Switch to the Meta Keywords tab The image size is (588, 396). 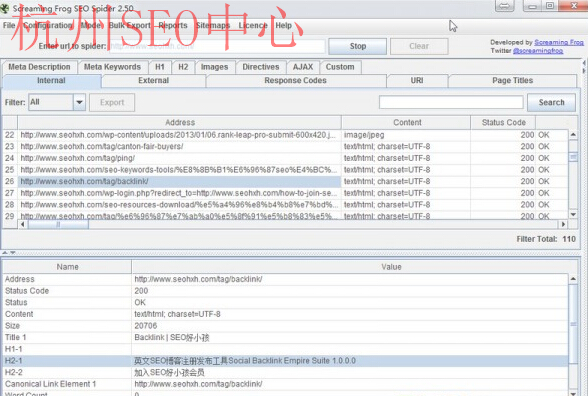pyautogui.click(x=112, y=67)
